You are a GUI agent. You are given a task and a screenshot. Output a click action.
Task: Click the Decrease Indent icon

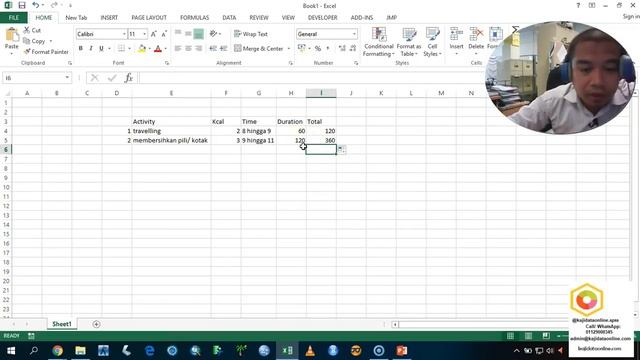pyautogui.click(x=213, y=49)
